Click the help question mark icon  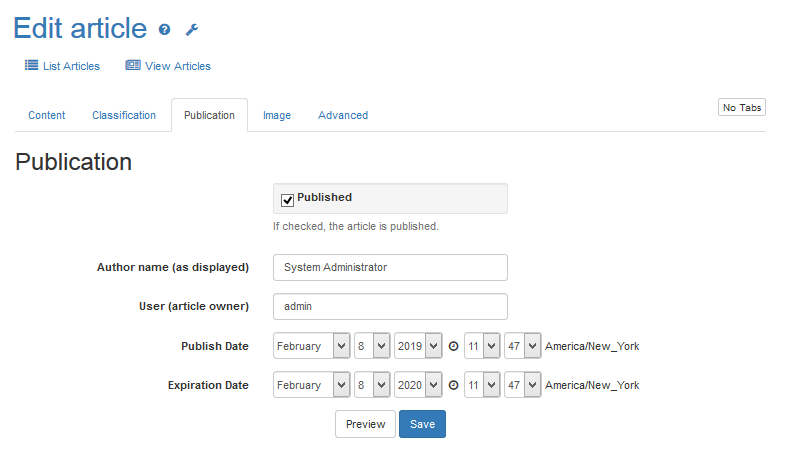pos(165,30)
